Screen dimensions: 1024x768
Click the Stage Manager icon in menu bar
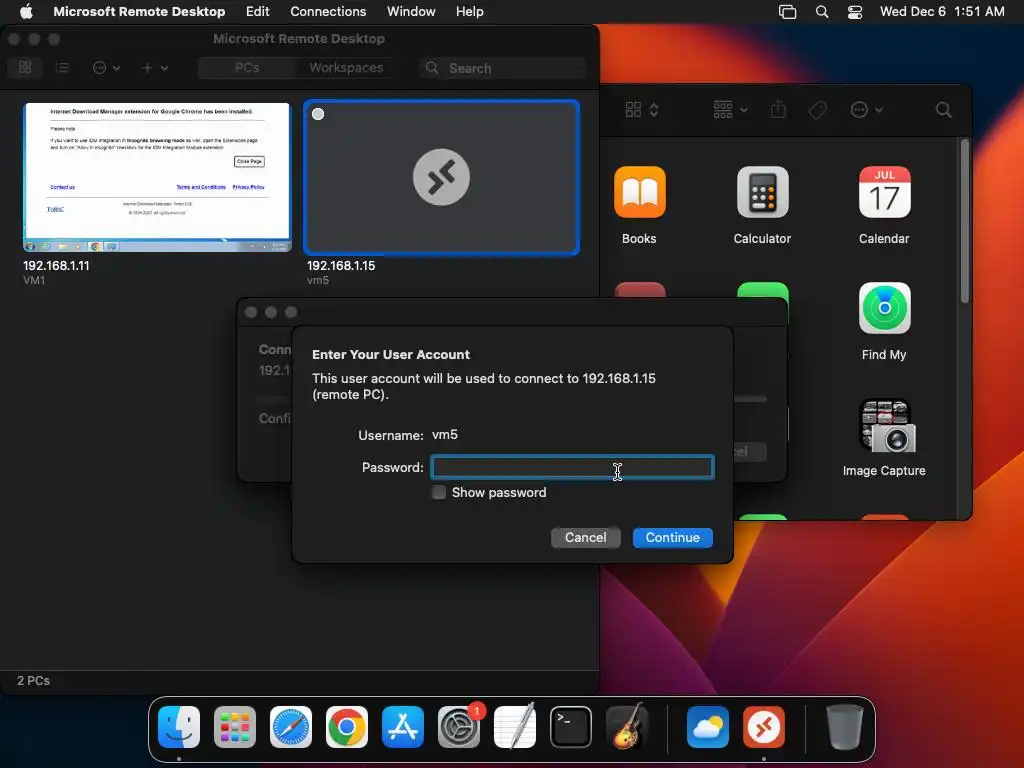coord(788,12)
